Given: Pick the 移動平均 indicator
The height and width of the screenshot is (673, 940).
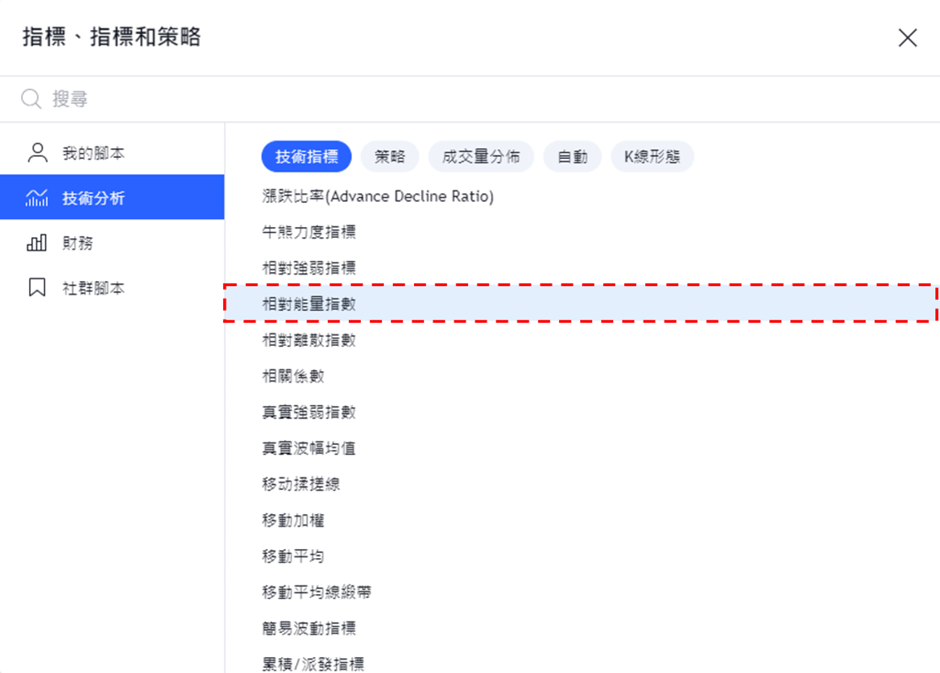Looking at the screenshot, I should pyautogui.click(x=293, y=556).
